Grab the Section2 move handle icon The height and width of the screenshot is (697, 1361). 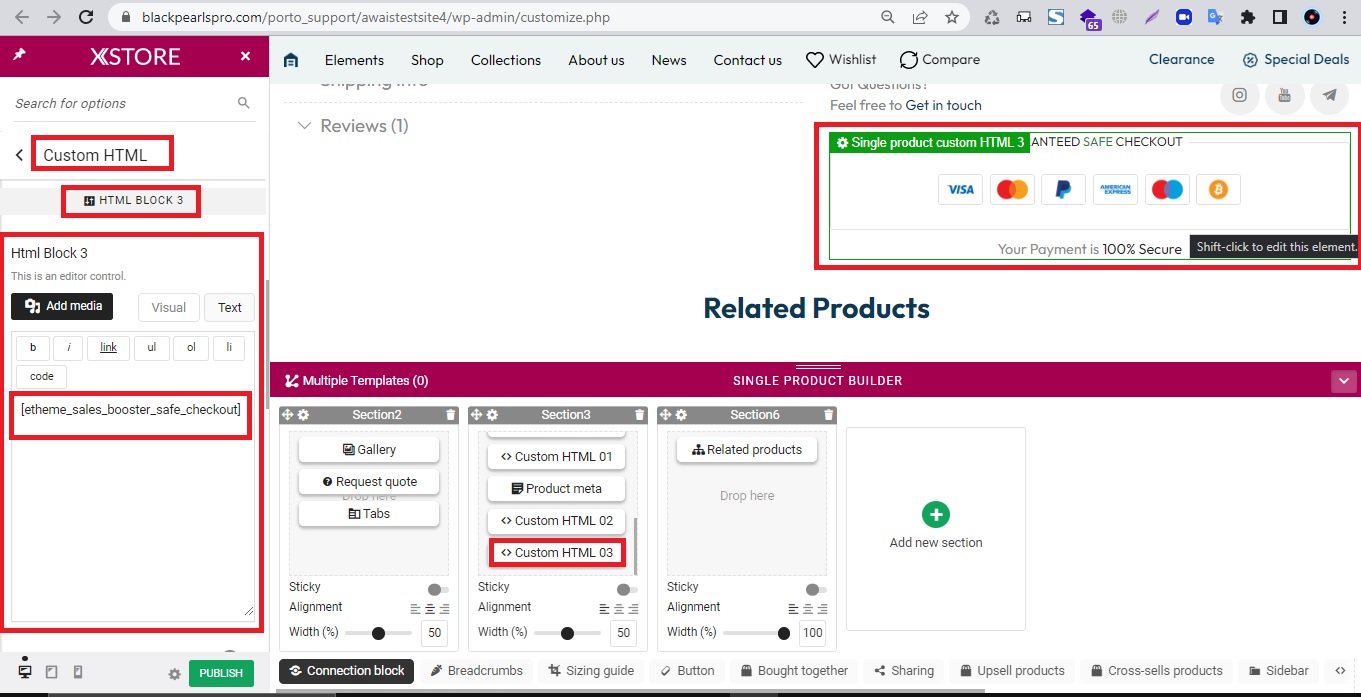click(288, 415)
